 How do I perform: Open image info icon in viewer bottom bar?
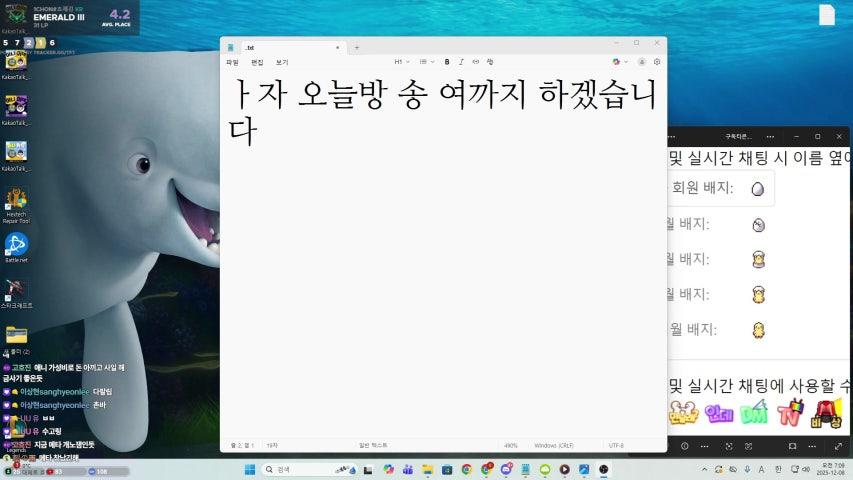pyautogui.click(x=684, y=446)
